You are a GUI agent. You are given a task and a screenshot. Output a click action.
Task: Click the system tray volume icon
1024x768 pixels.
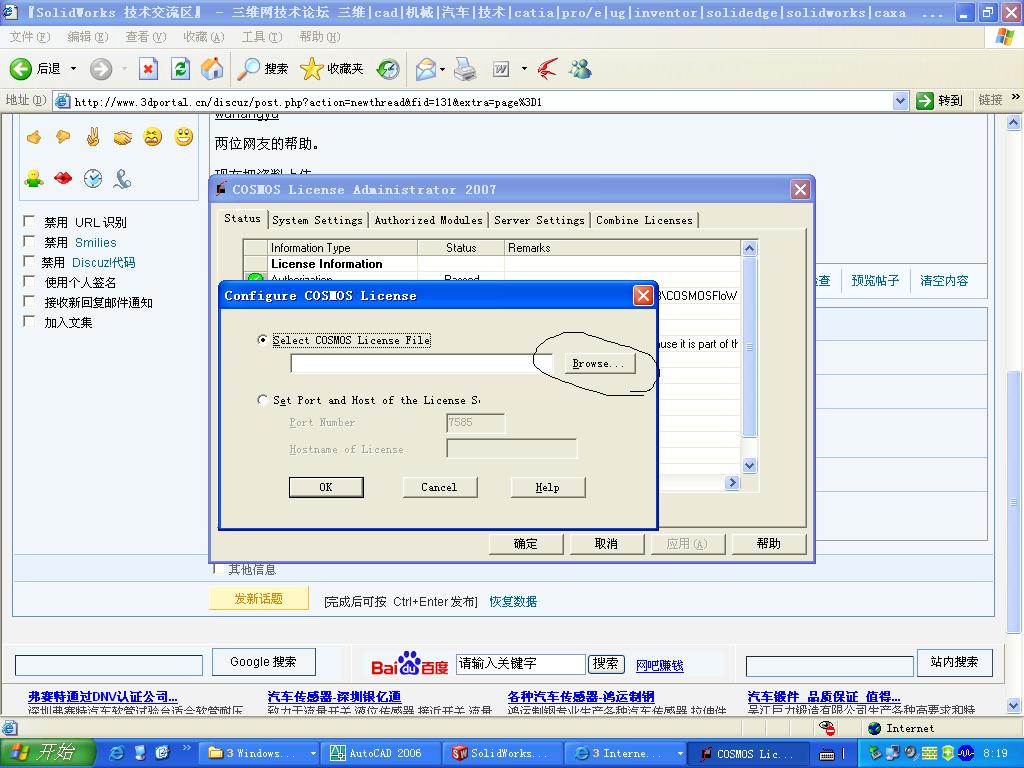(911, 753)
